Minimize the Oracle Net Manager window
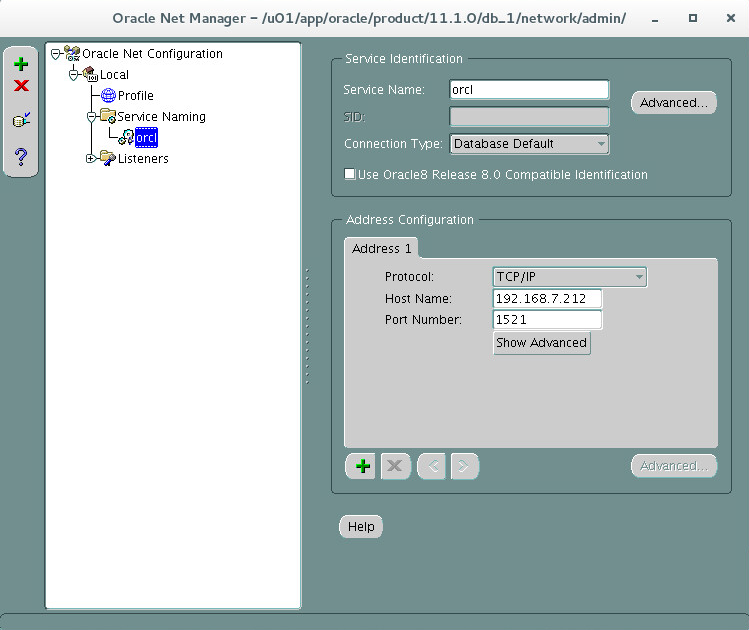The height and width of the screenshot is (630, 749). pos(655,19)
